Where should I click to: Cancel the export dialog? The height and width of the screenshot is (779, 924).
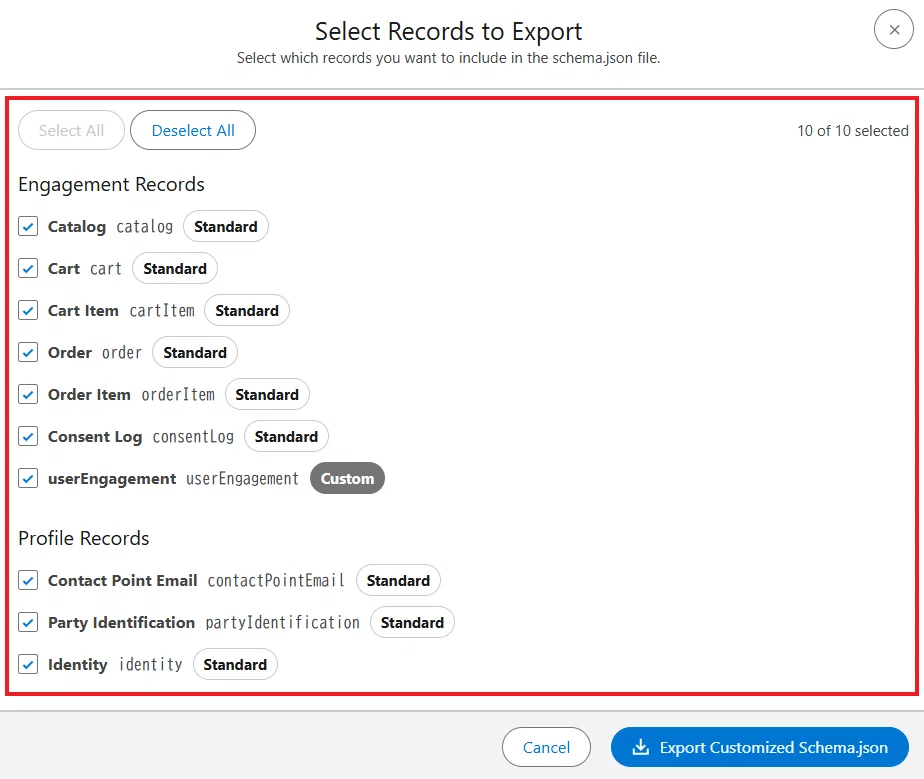coord(546,747)
